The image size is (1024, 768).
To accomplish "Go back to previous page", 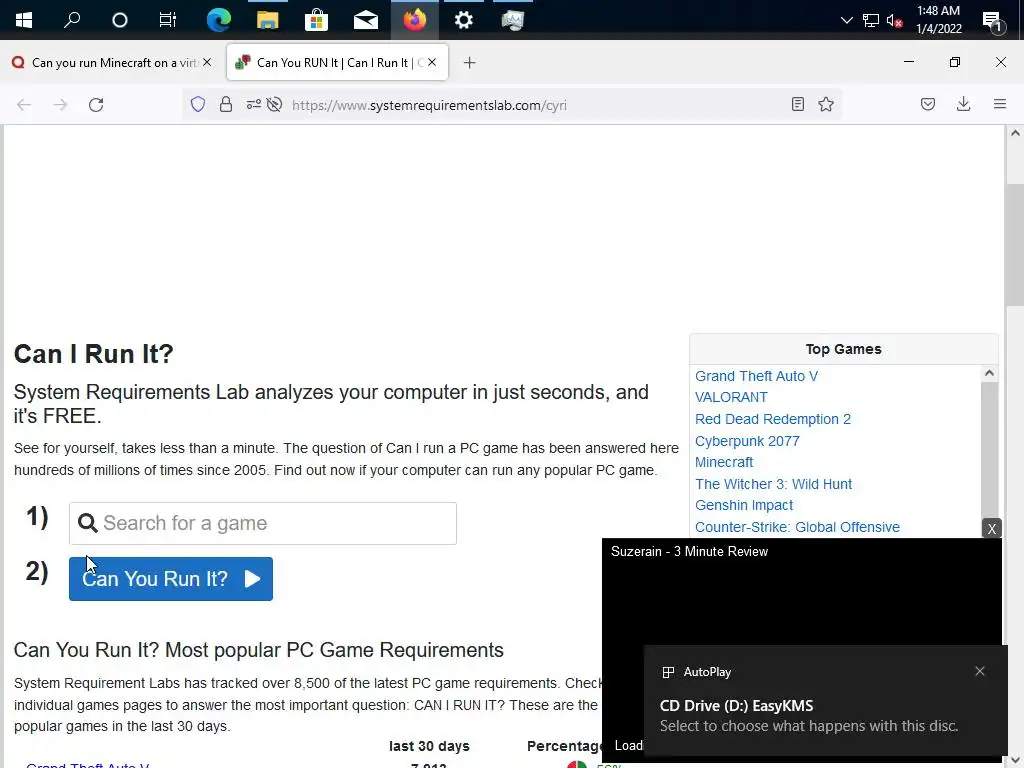I will [24, 104].
